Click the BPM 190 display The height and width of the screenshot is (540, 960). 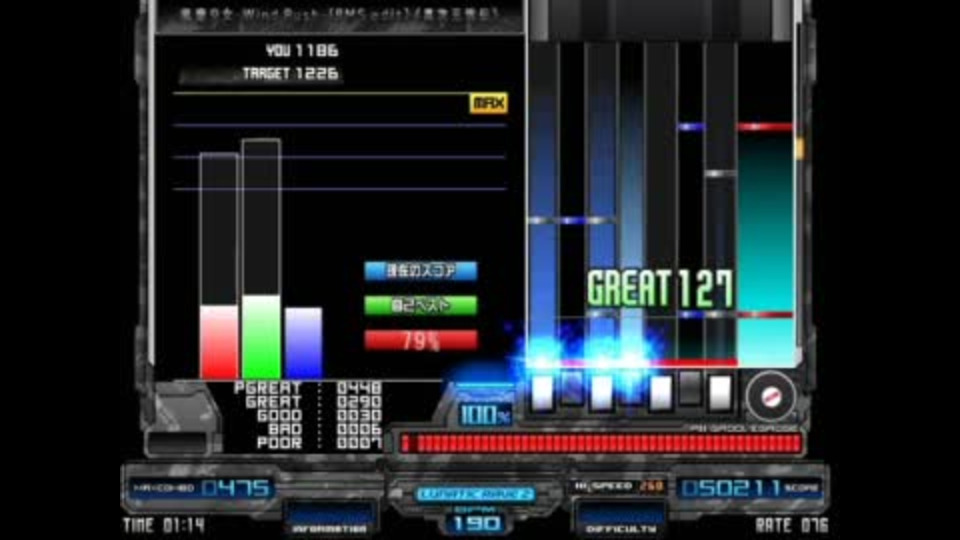click(476, 519)
